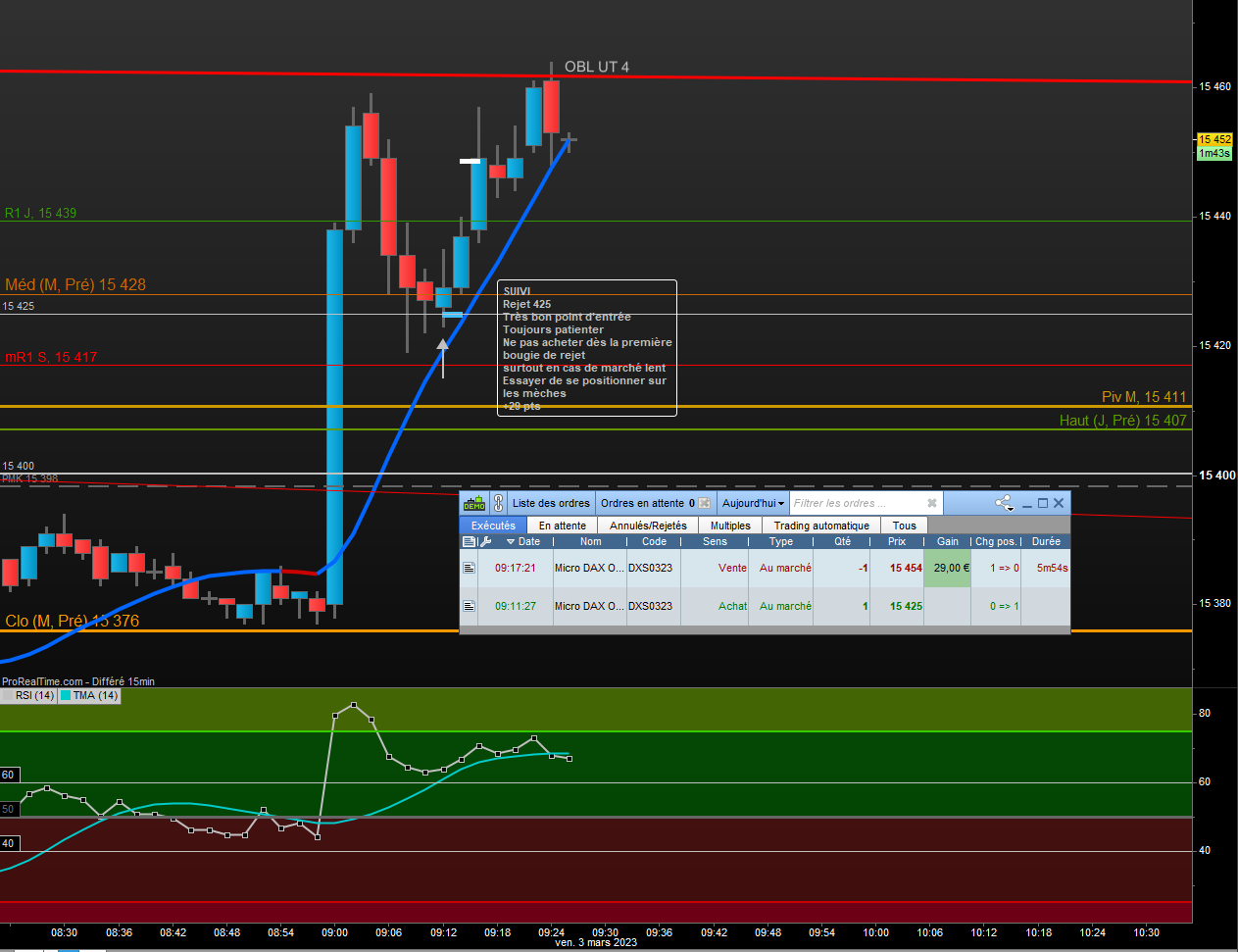Maximize the orders list window
This screenshot has width=1238, height=952.
pos(1043,503)
